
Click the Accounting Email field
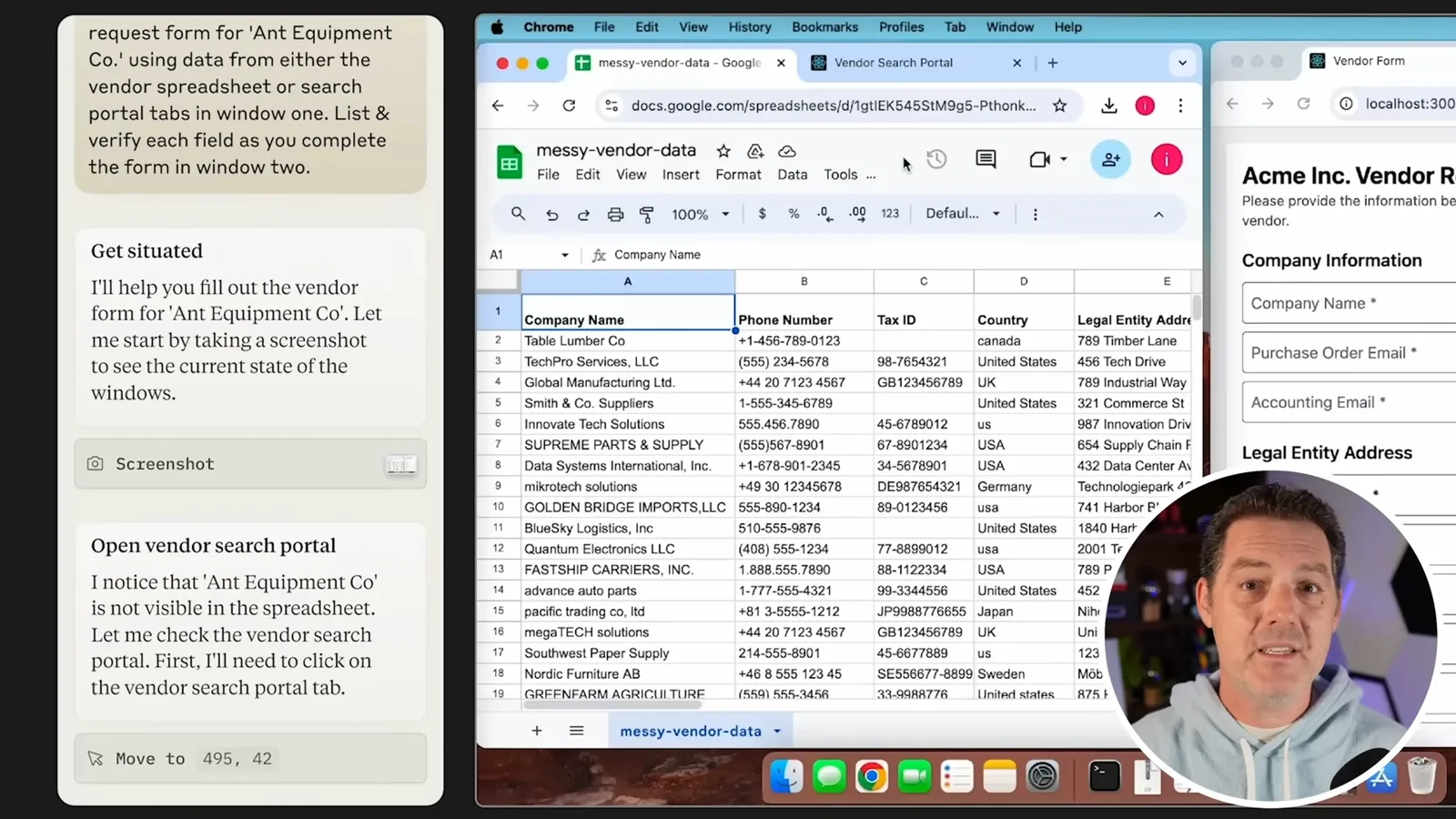[1349, 402]
